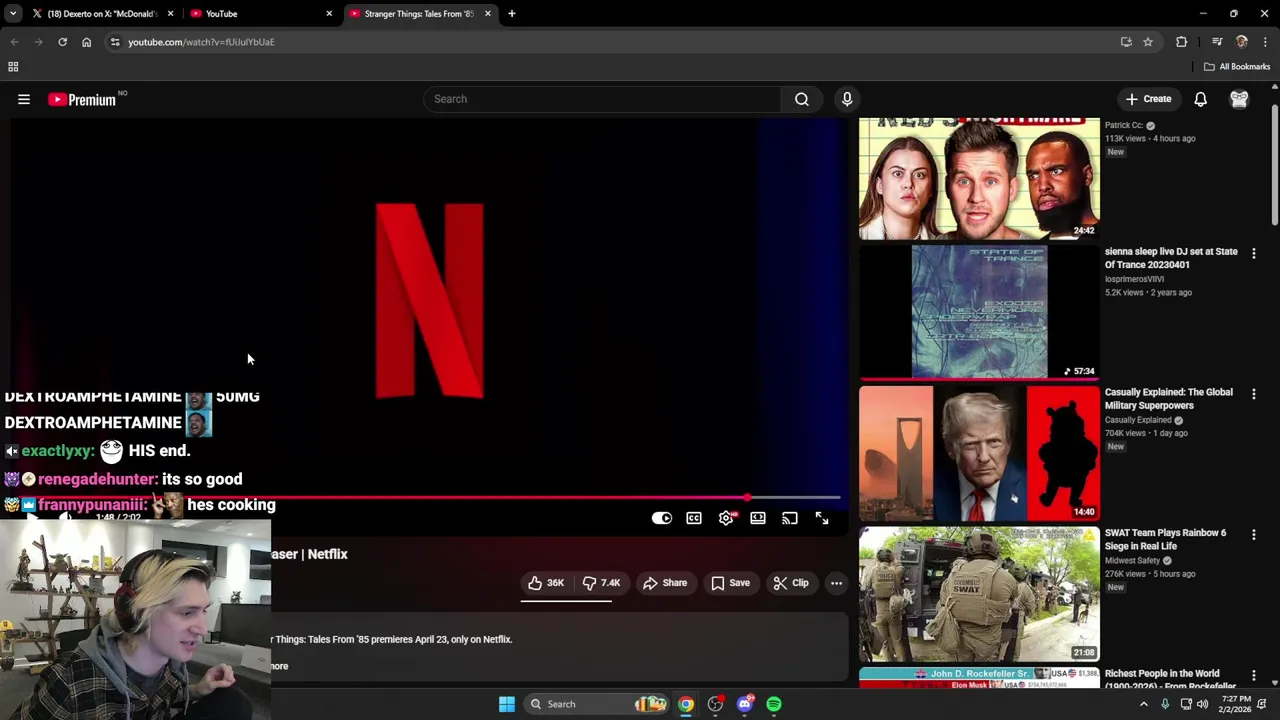Image resolution: width=1280 pixels, height=720 pixels.
Task: Expand the video description with 'more'
Action: point(279,666)
